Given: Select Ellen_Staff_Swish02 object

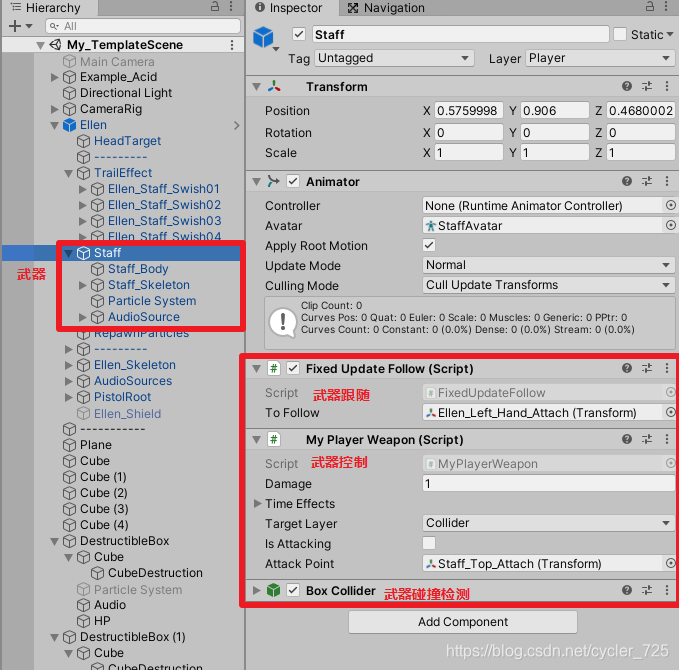Looking at the screenshot, I should pos(164,205).
